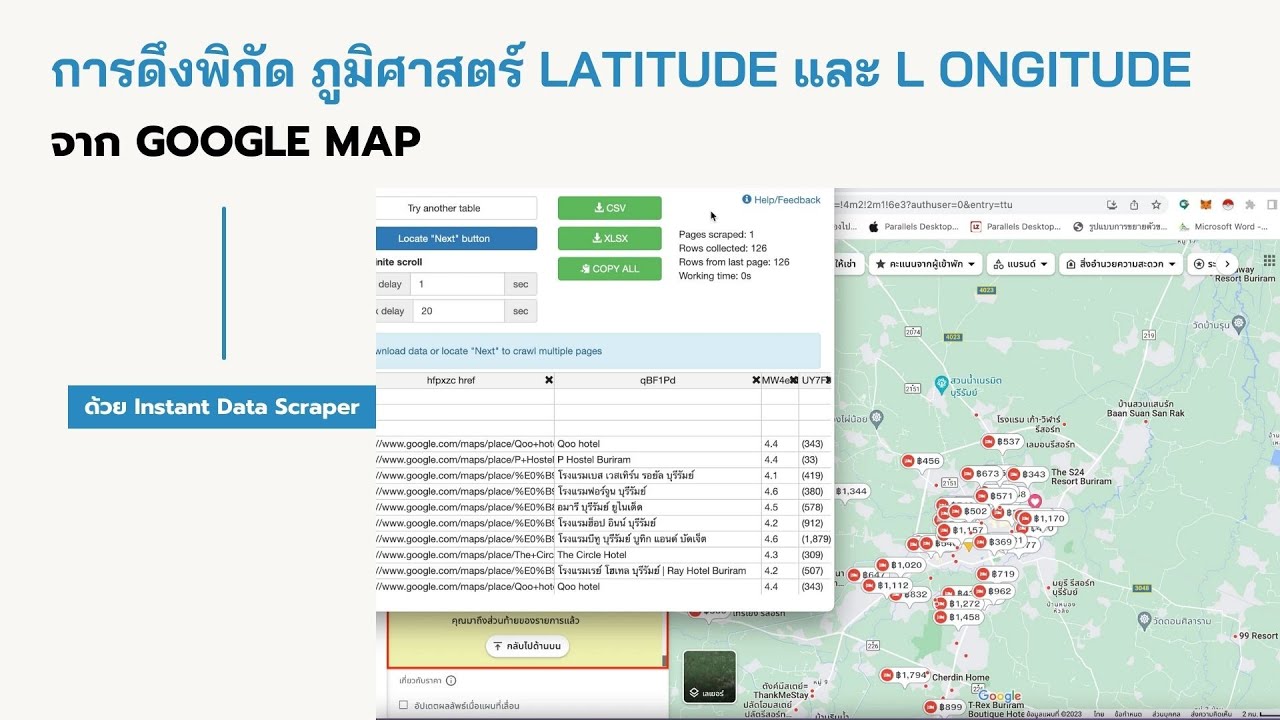Select the ฿537 hotel marker
Viewport: 1280px width, 720px height.
point(1001,442)
